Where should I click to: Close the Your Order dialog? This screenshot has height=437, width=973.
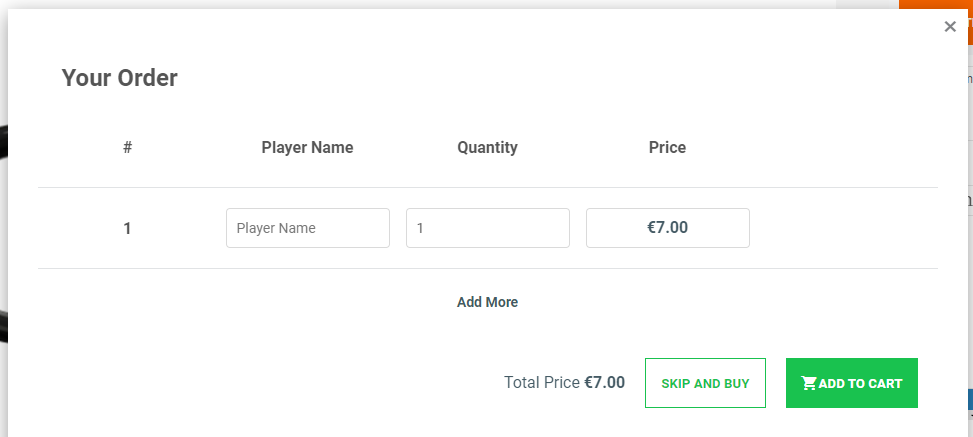(950, 26)
